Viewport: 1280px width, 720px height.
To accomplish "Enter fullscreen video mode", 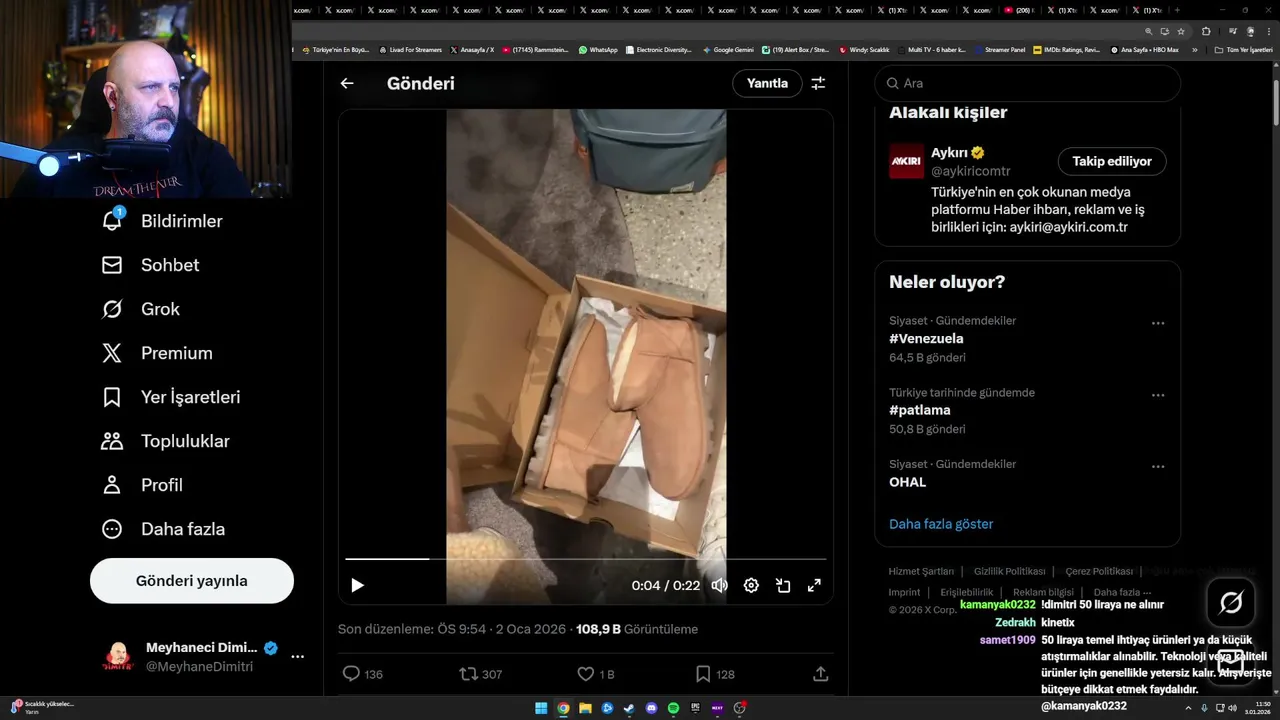I will (814, 586).
